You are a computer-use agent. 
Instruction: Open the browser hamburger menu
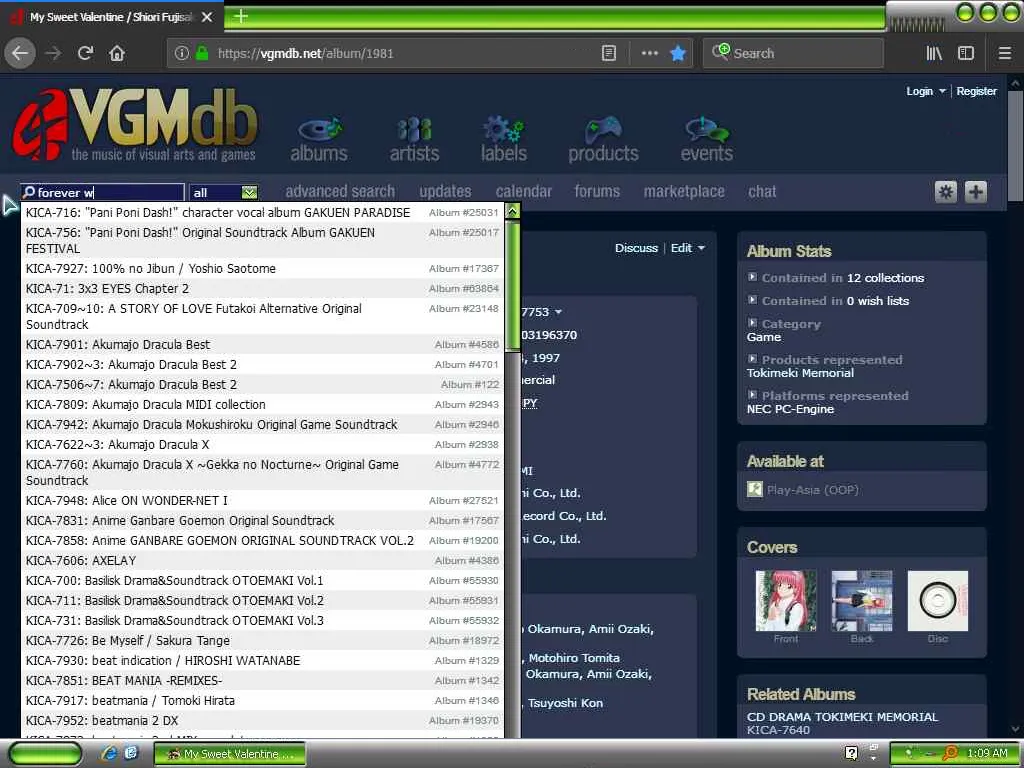[x=1005, y=54]
